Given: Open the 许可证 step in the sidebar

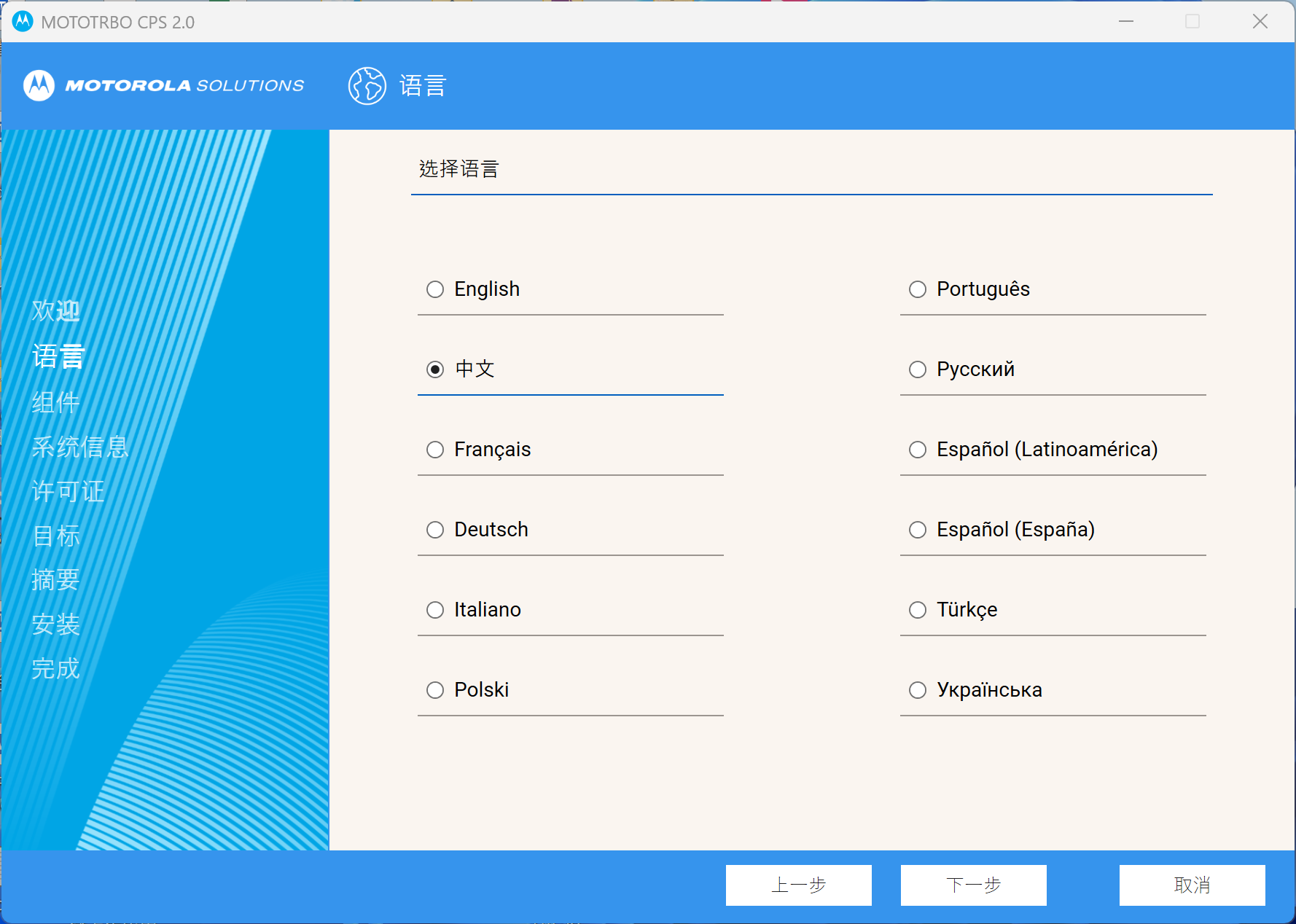Looking at the screenshot, I should 68,491.
